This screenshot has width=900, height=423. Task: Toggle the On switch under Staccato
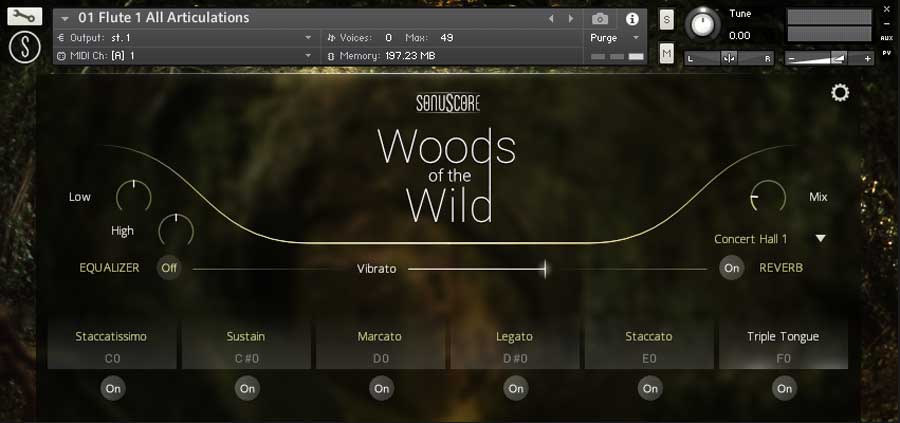click(650, 389)
